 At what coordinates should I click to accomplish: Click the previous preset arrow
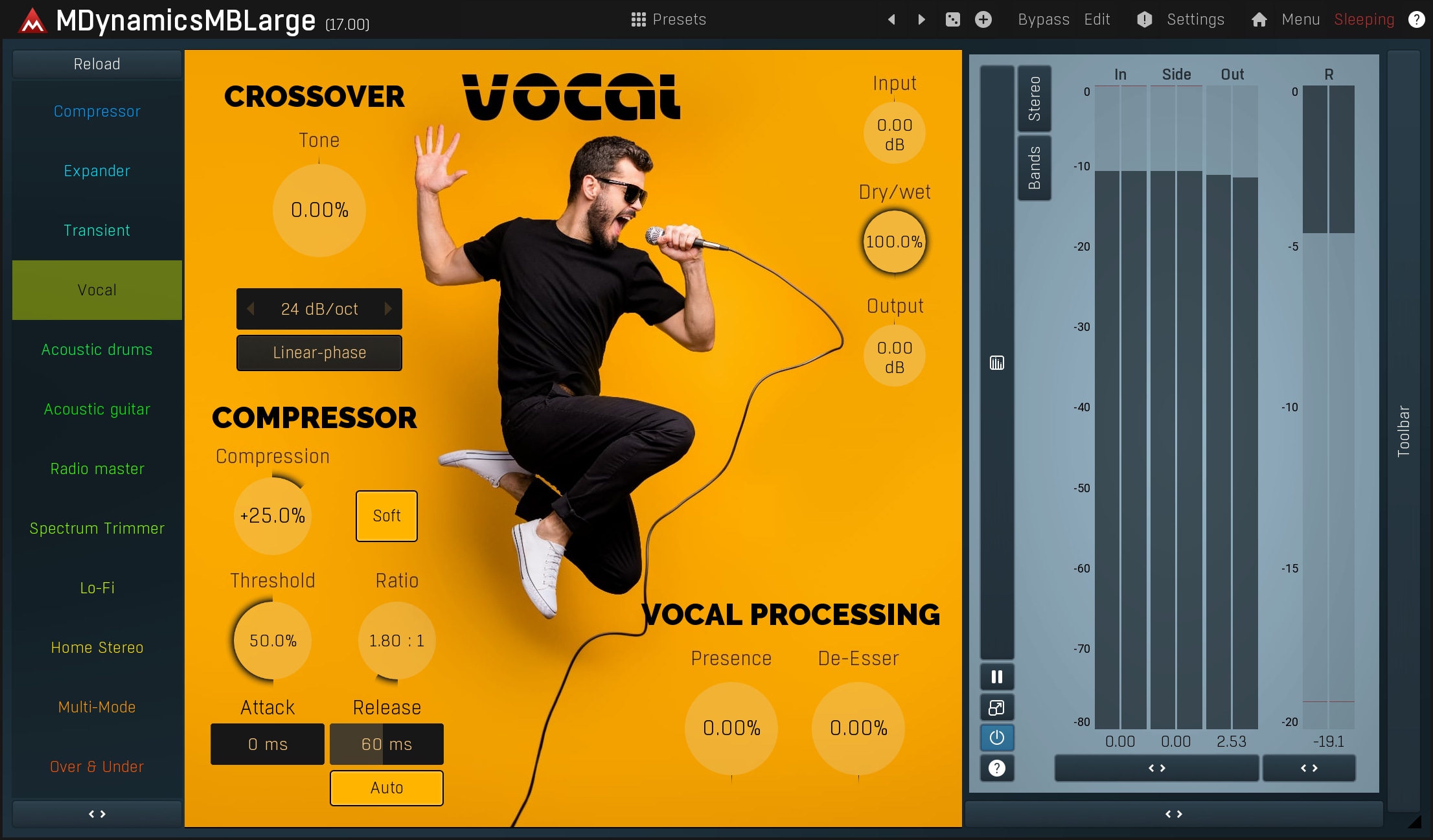891,19
